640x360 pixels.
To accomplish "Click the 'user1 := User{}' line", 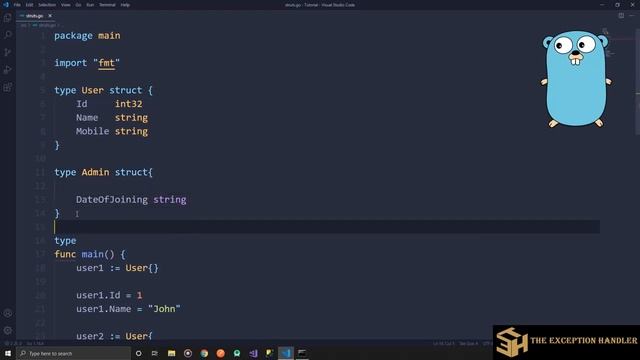I will [x=117, y=268].
